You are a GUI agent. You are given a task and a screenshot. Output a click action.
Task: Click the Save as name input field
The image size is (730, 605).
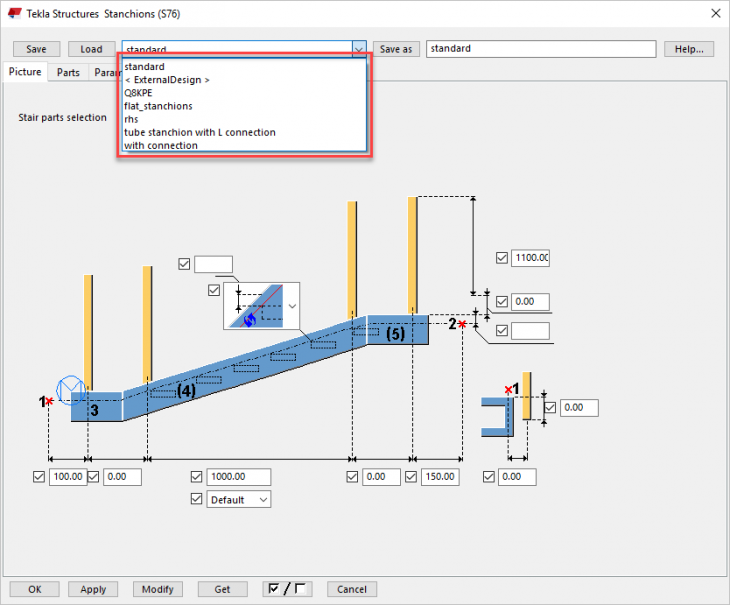540,49
